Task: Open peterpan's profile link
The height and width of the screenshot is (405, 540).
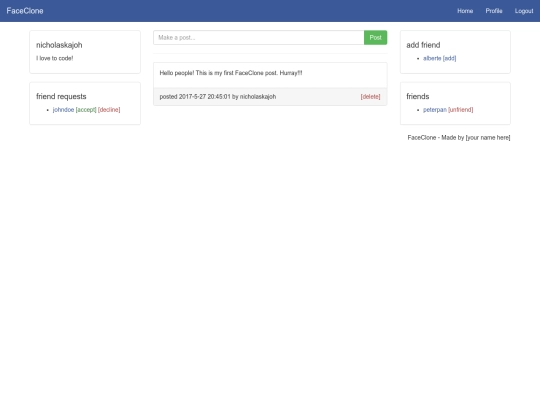Action: pos(435,110)
